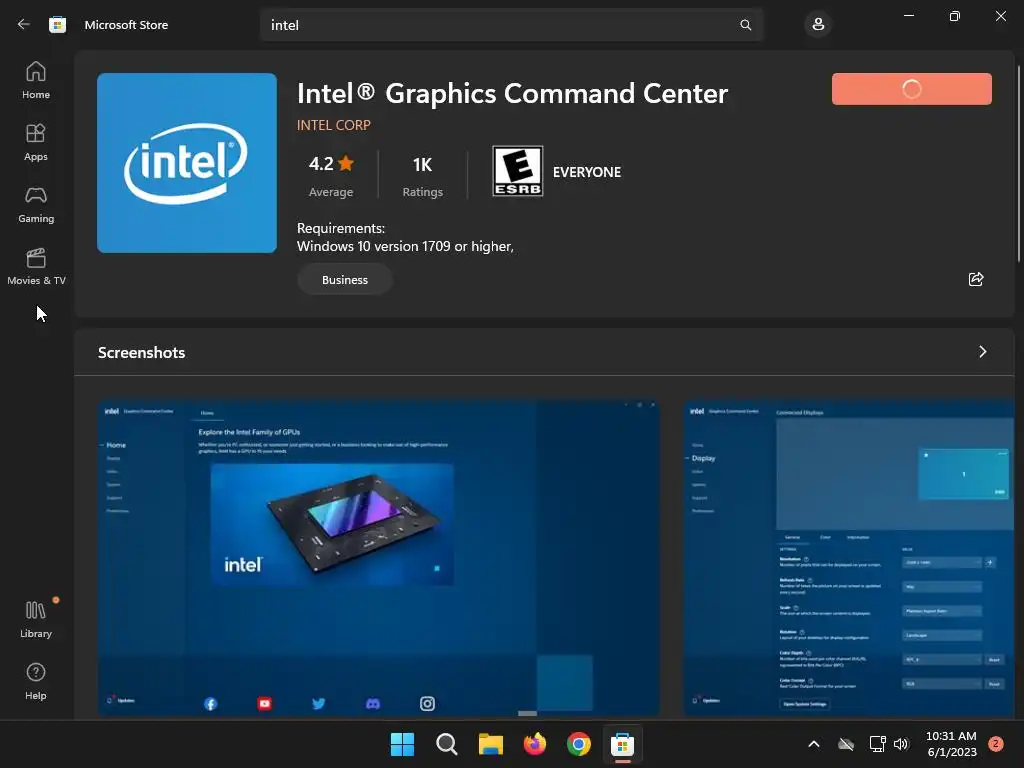Click the network tray icon
This screenshot has width=1024, height=768.
point(877,744)
